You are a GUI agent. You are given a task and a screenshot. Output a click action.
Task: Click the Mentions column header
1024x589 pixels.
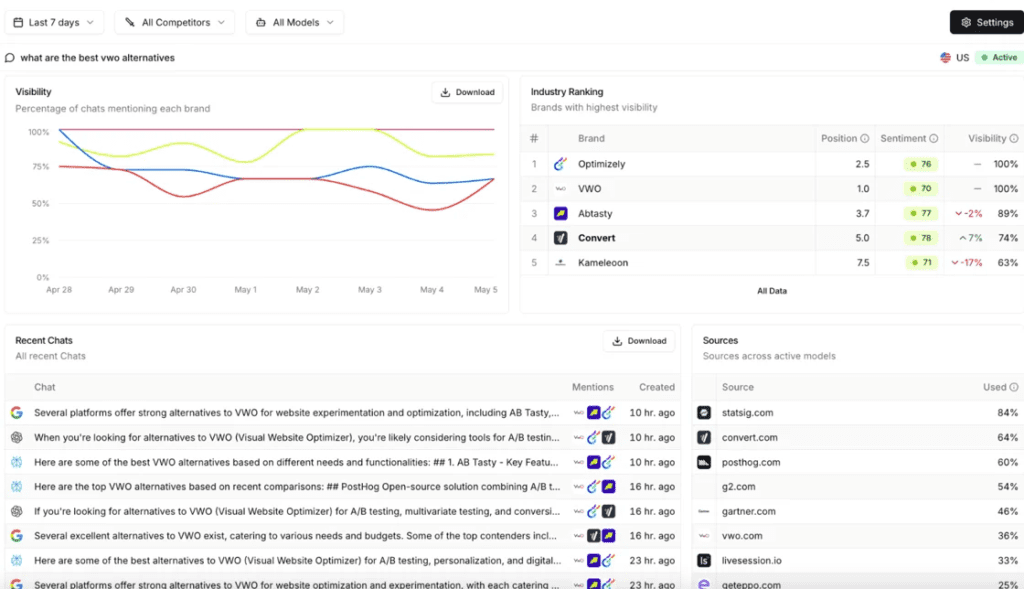pos(592,387)
